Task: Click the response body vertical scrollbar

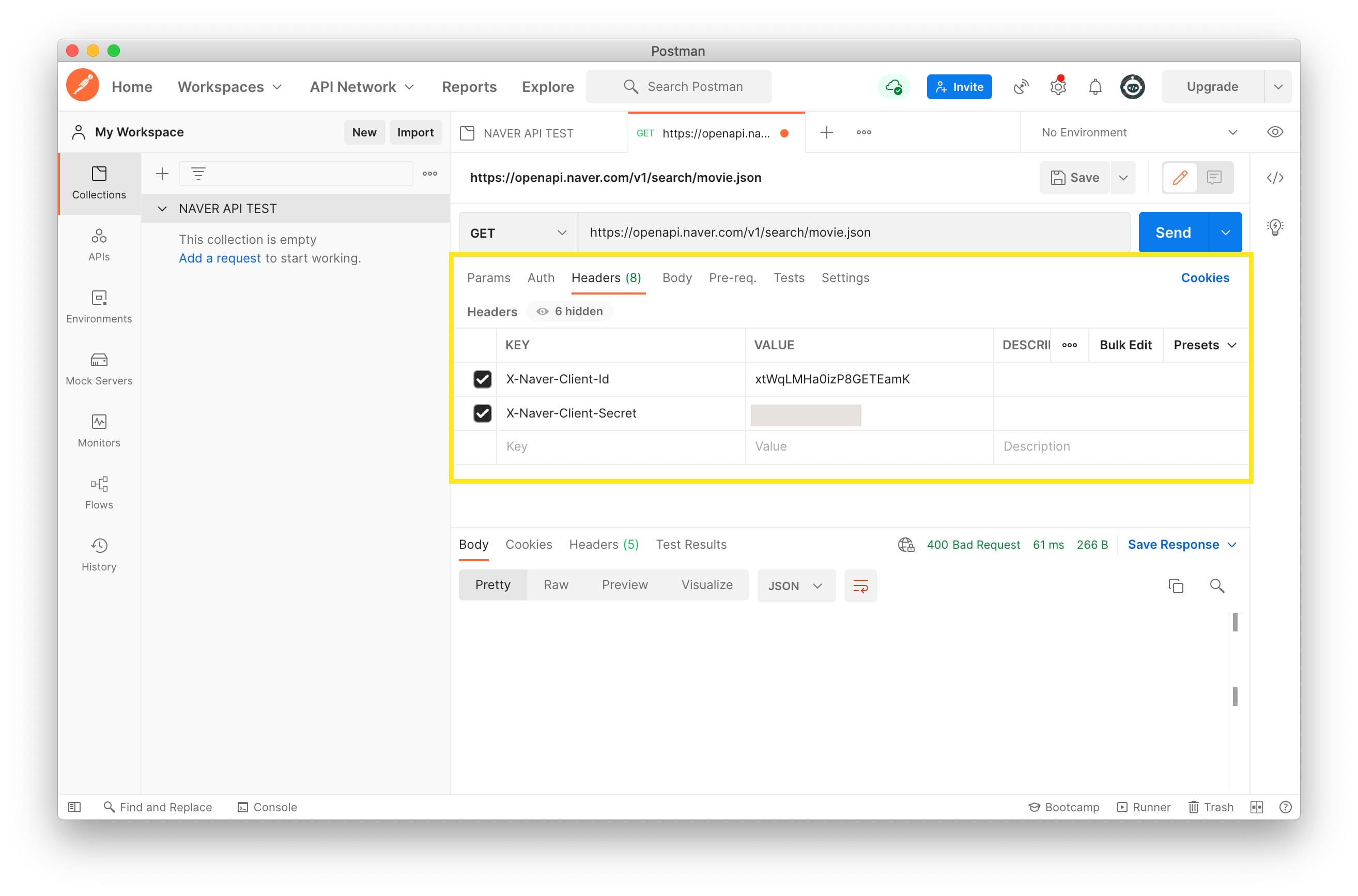Action: tap(1234, 623)
